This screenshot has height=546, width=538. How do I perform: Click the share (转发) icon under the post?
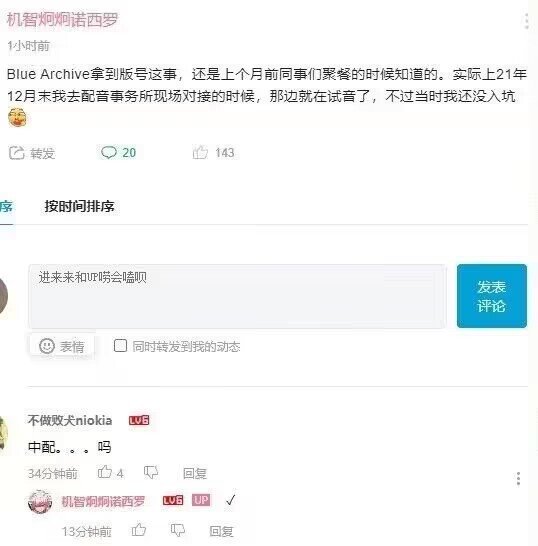tap(16, 153)
